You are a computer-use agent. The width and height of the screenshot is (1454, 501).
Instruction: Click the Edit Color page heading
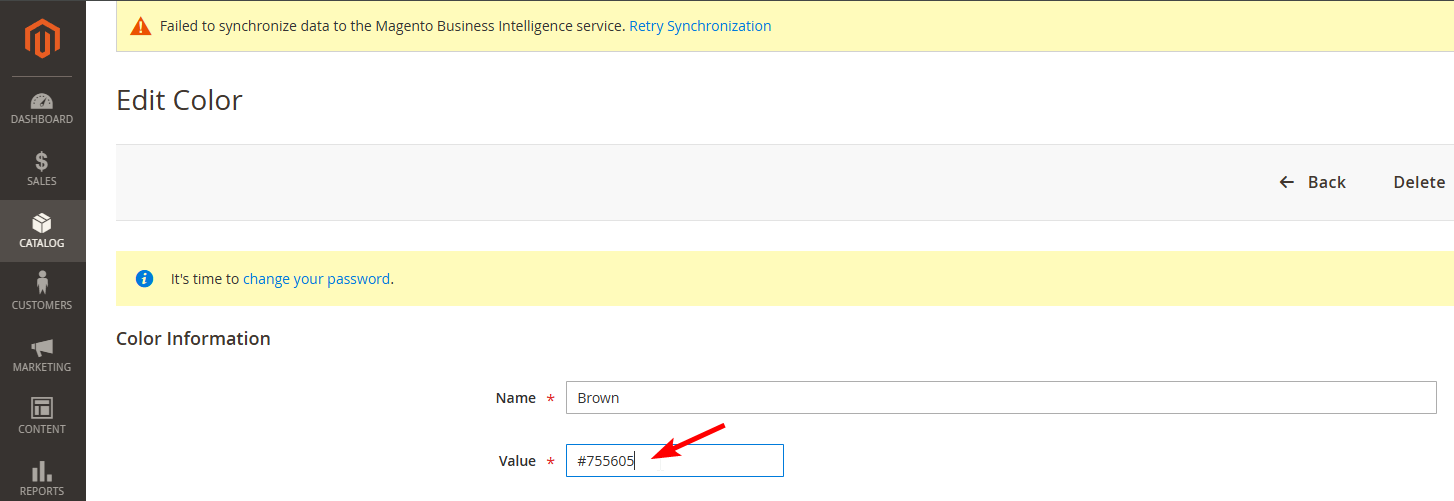180,101
